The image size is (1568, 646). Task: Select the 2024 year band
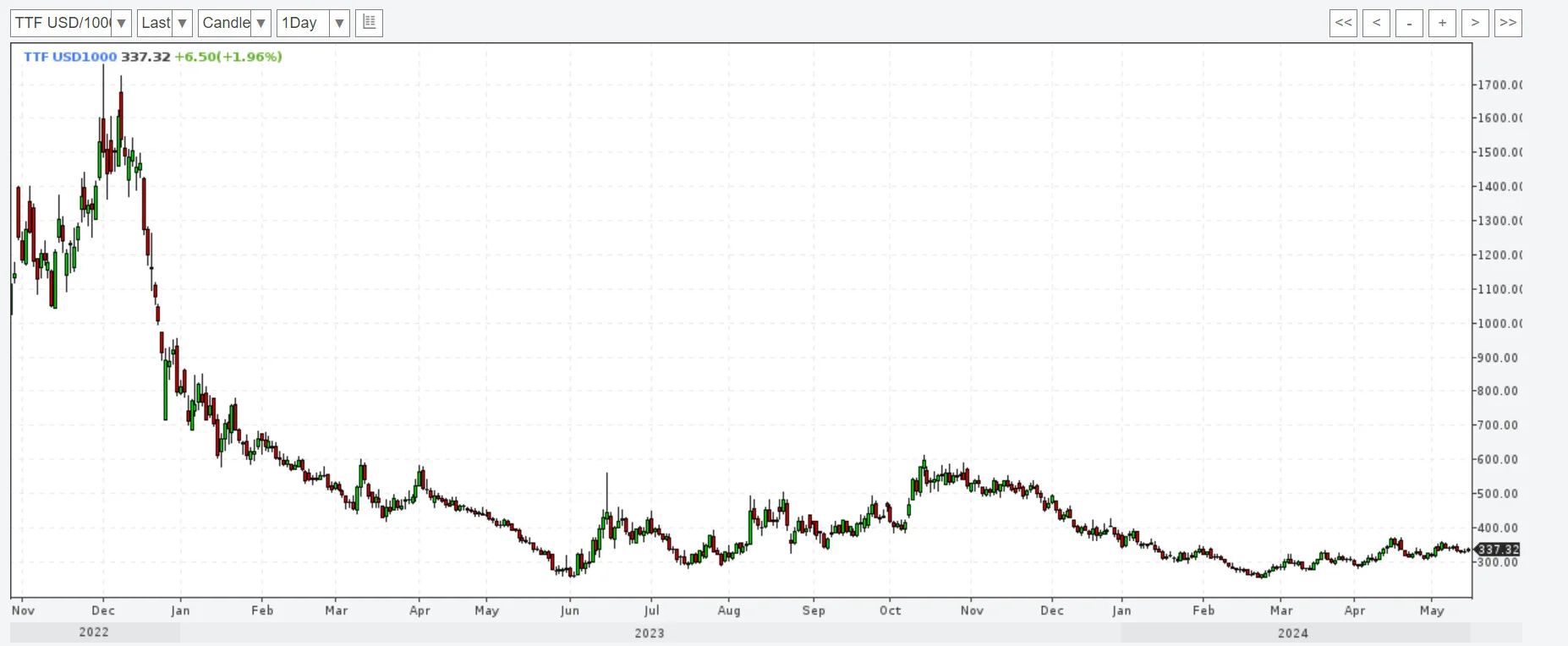1293,632
